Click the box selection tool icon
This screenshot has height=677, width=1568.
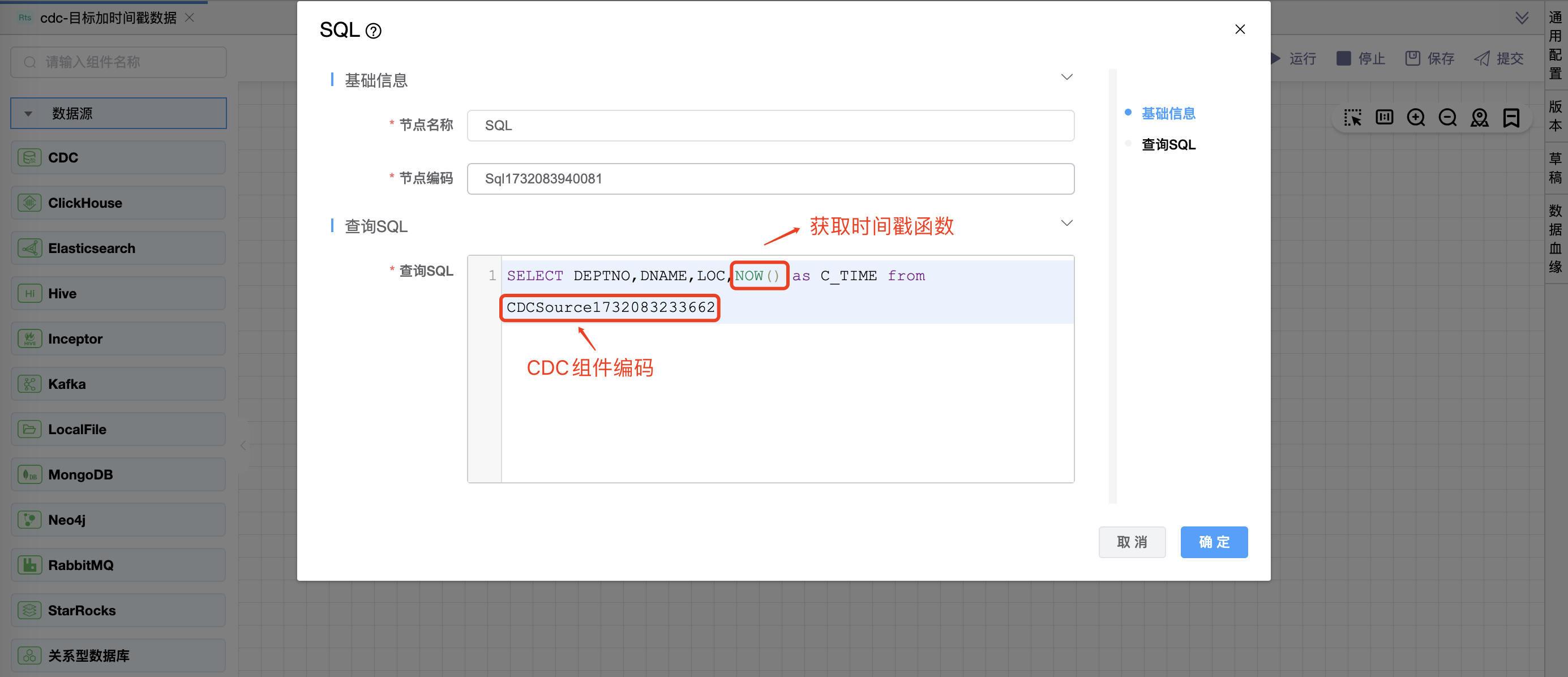tap(1352, 118)
